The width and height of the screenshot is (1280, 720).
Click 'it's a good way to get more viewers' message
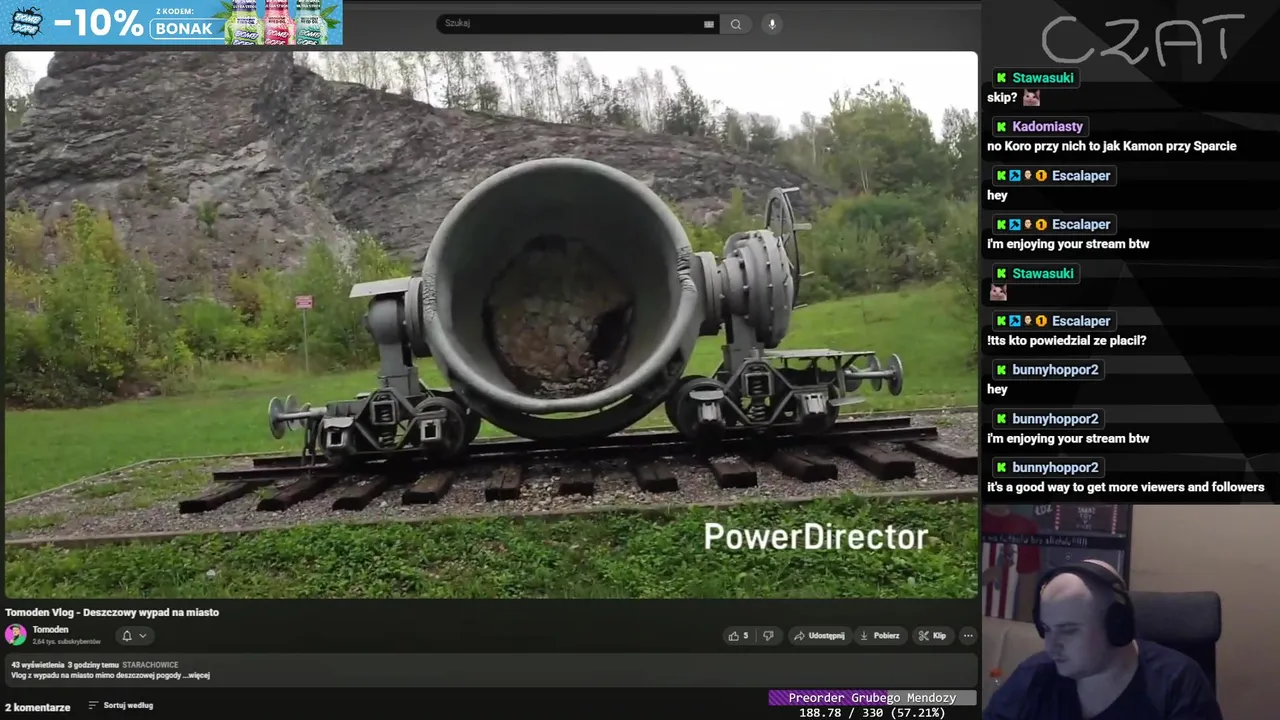[x=1126, y=488]
